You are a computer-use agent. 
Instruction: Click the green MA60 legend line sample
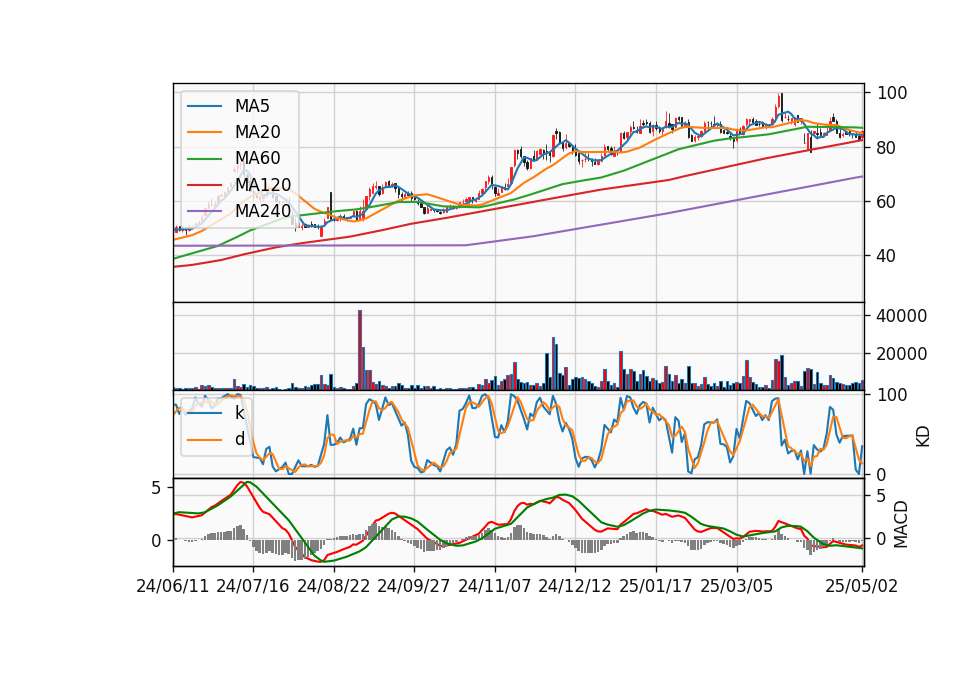pyautogui.click(x=204, y=159)
